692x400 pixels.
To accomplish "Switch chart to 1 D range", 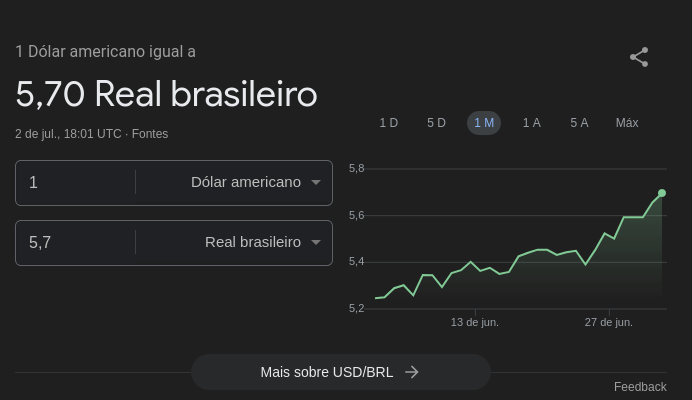I will pos(388,123).
